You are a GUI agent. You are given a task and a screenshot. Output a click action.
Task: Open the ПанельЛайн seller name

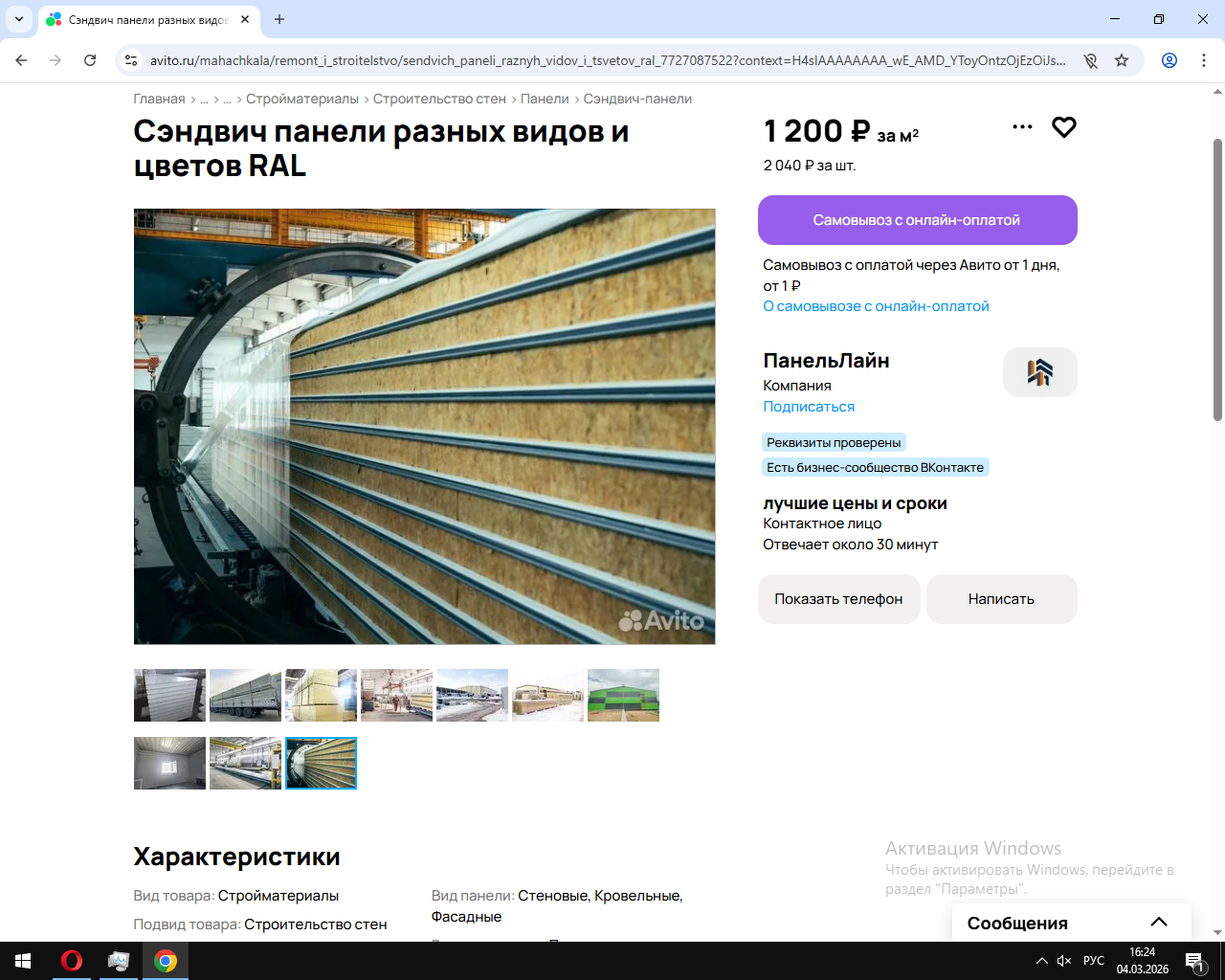point(826,361)
